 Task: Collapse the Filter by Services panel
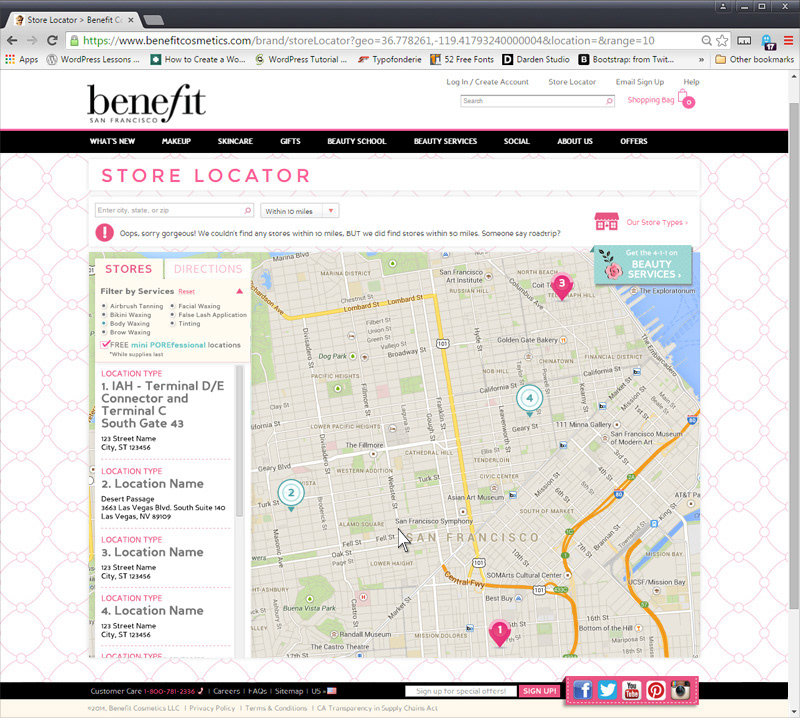pyautogui.click(x=239, y=291)
